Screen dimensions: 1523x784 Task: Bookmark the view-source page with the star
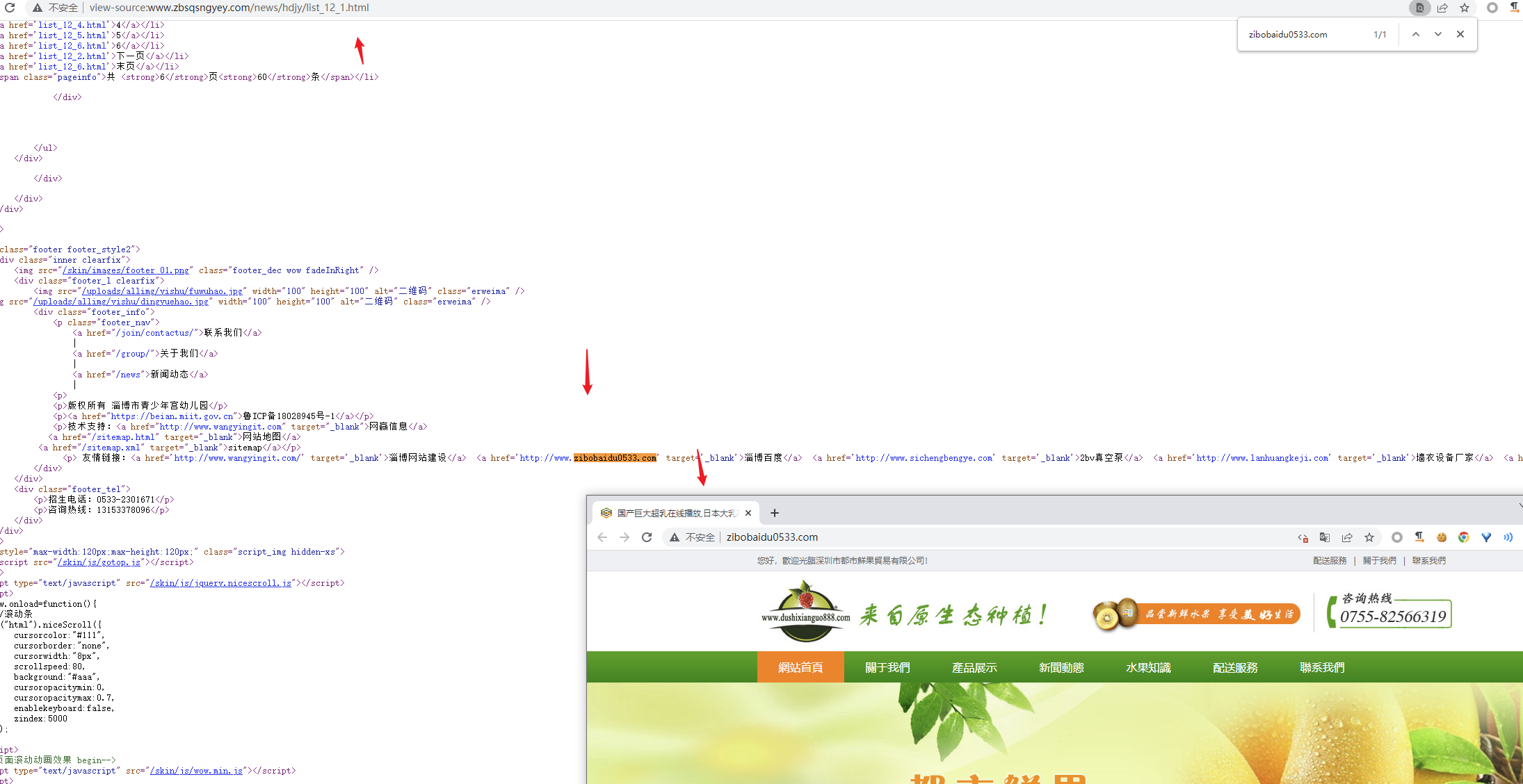tap(1465, 8)
